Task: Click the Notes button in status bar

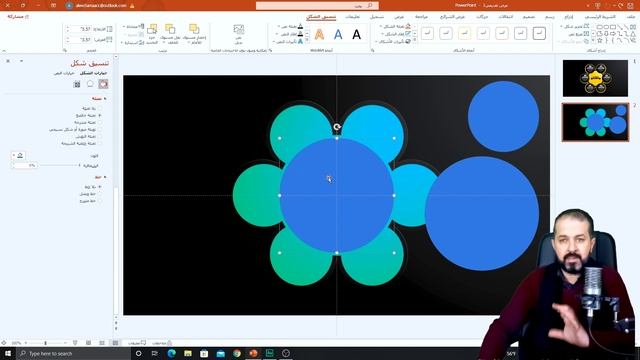Action: click(x=162, y=343)
